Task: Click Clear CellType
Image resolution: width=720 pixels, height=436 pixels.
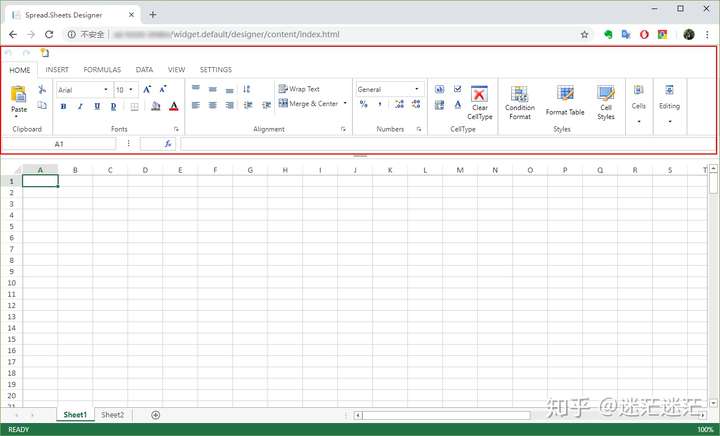Action: [x=479, y=103]
